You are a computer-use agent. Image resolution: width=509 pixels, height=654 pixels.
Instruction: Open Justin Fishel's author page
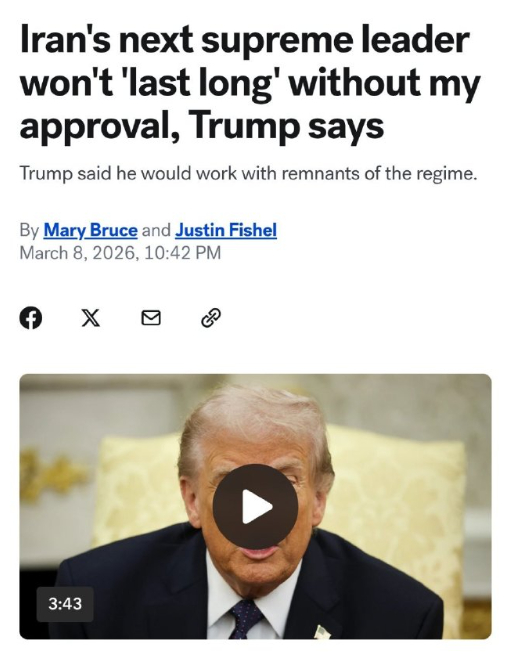226,230
